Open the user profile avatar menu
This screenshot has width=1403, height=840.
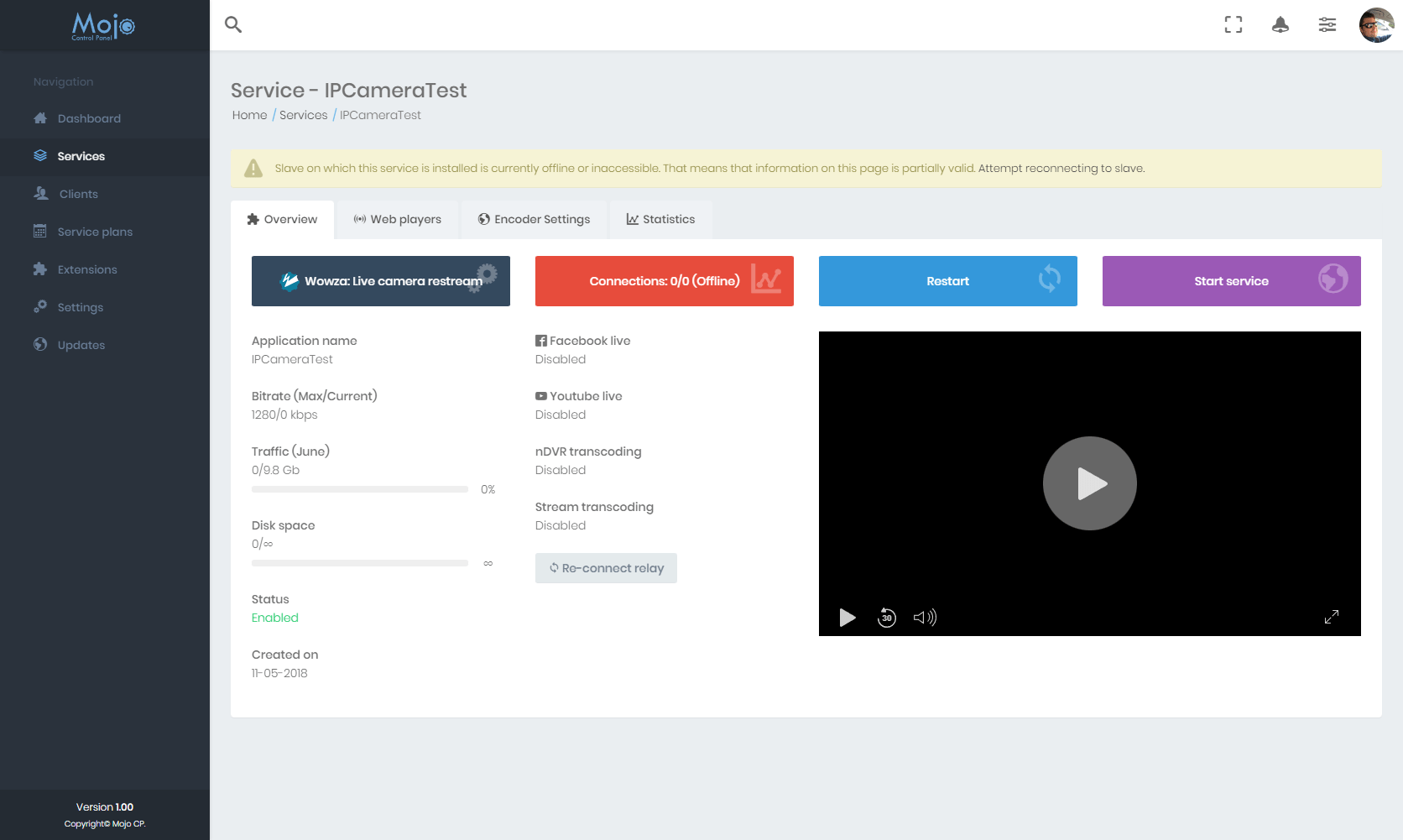click(1377, 24)
